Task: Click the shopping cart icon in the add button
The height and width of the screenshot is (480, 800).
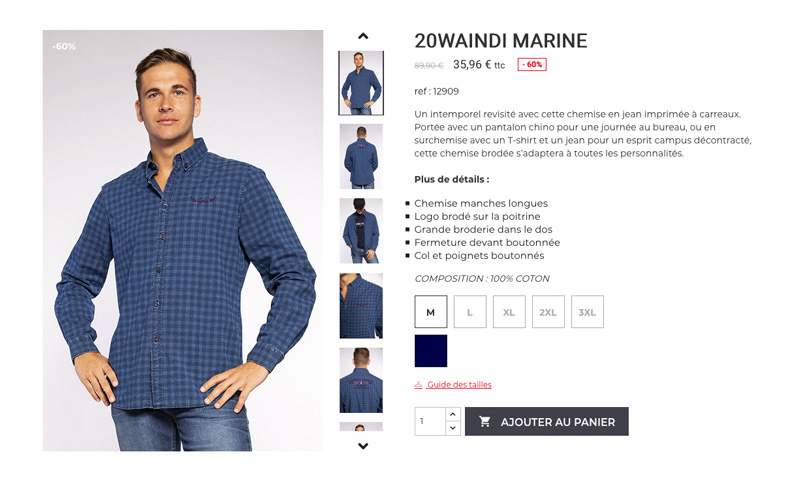Action: pyautogui.click(x=485, y=421)
